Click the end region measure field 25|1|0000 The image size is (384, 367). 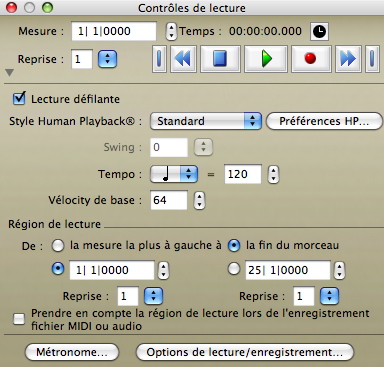click(288, 270)
